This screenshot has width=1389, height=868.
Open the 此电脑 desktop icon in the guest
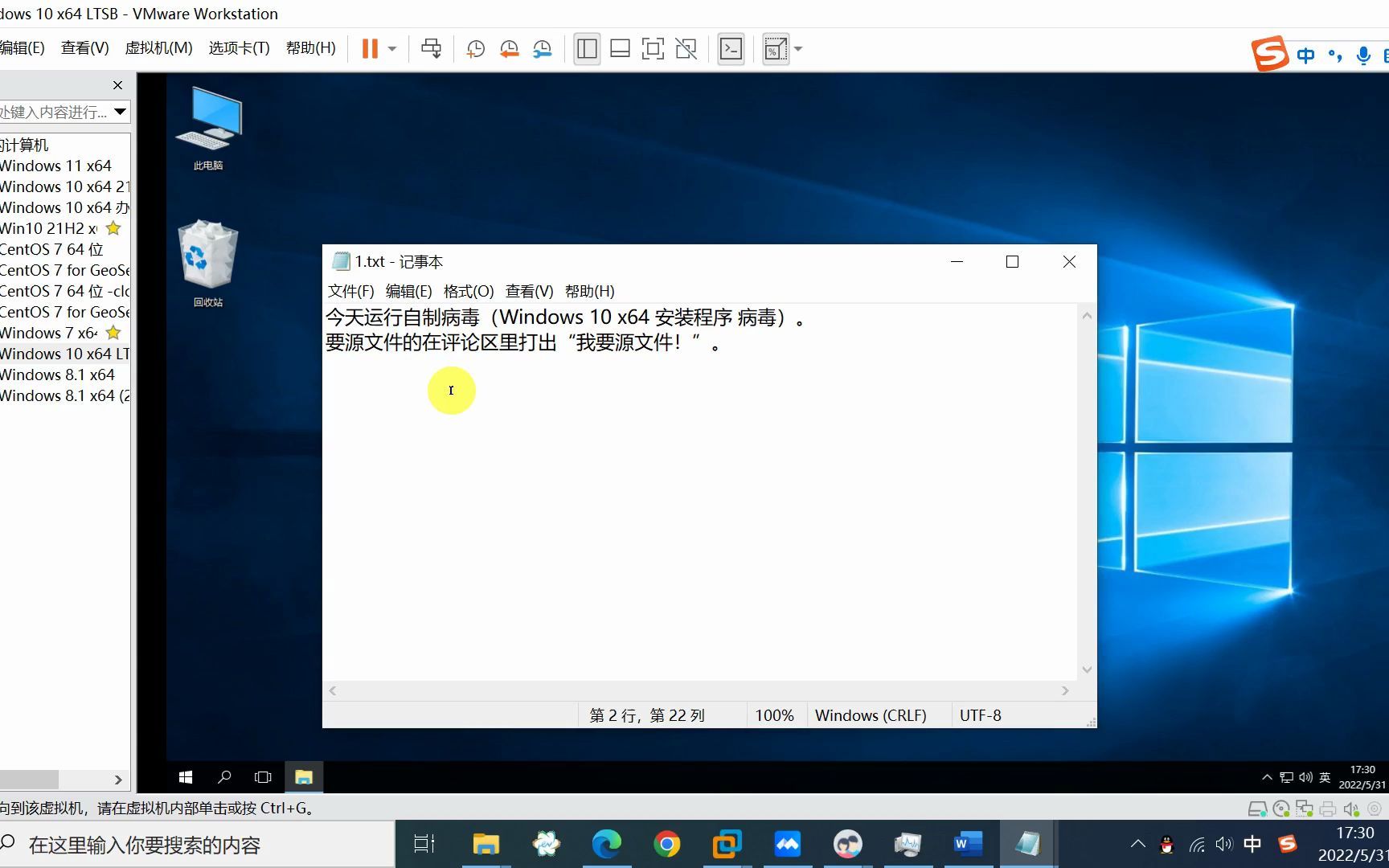click(x=208, y=129)
